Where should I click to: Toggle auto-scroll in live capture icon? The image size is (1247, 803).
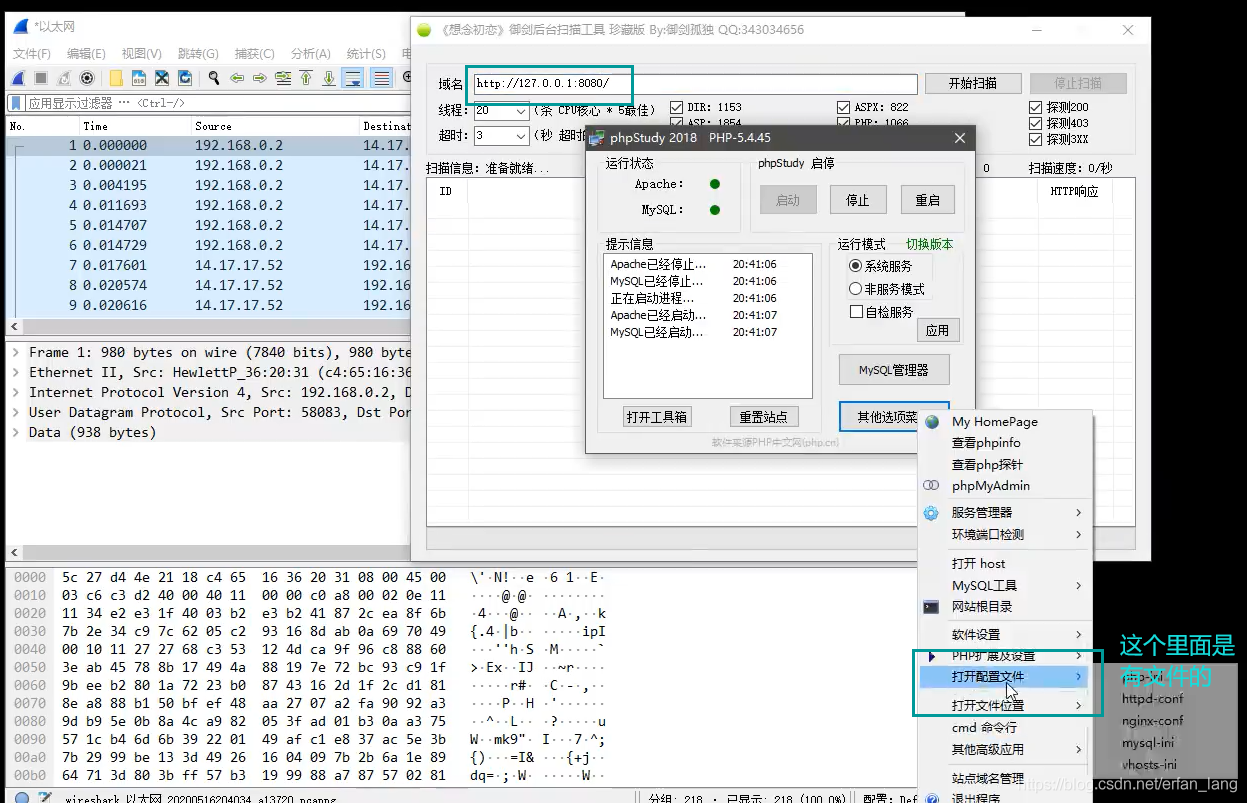point(352,78)
